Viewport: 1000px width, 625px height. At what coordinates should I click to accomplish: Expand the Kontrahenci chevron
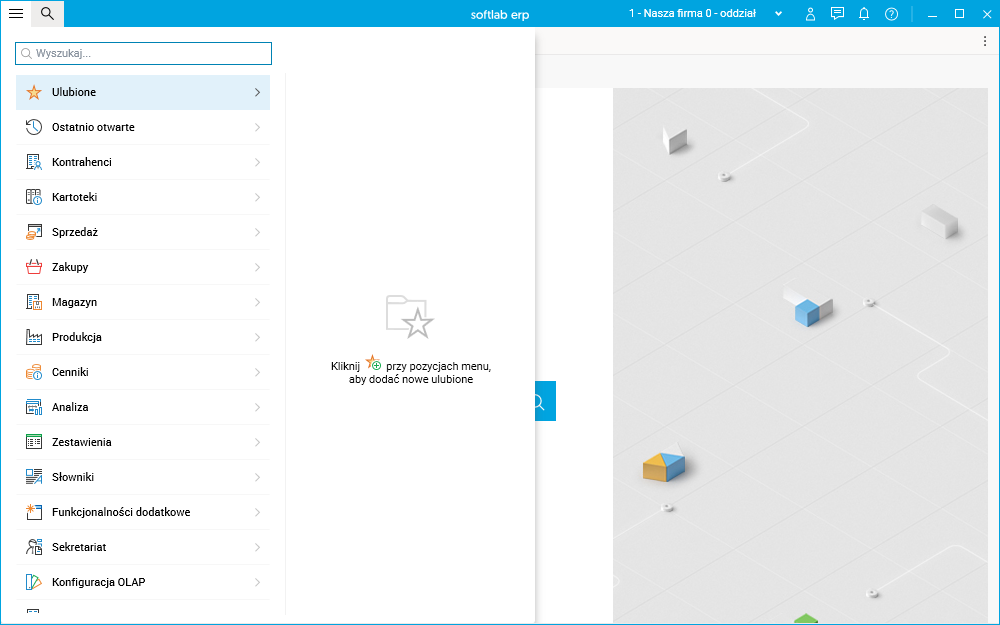click(x=258, y=163)
